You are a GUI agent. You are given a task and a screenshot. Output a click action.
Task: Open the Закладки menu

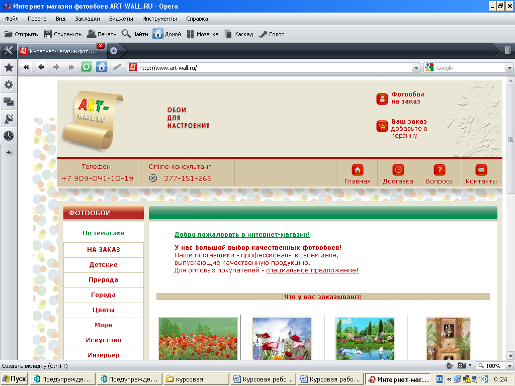[87, 19]
